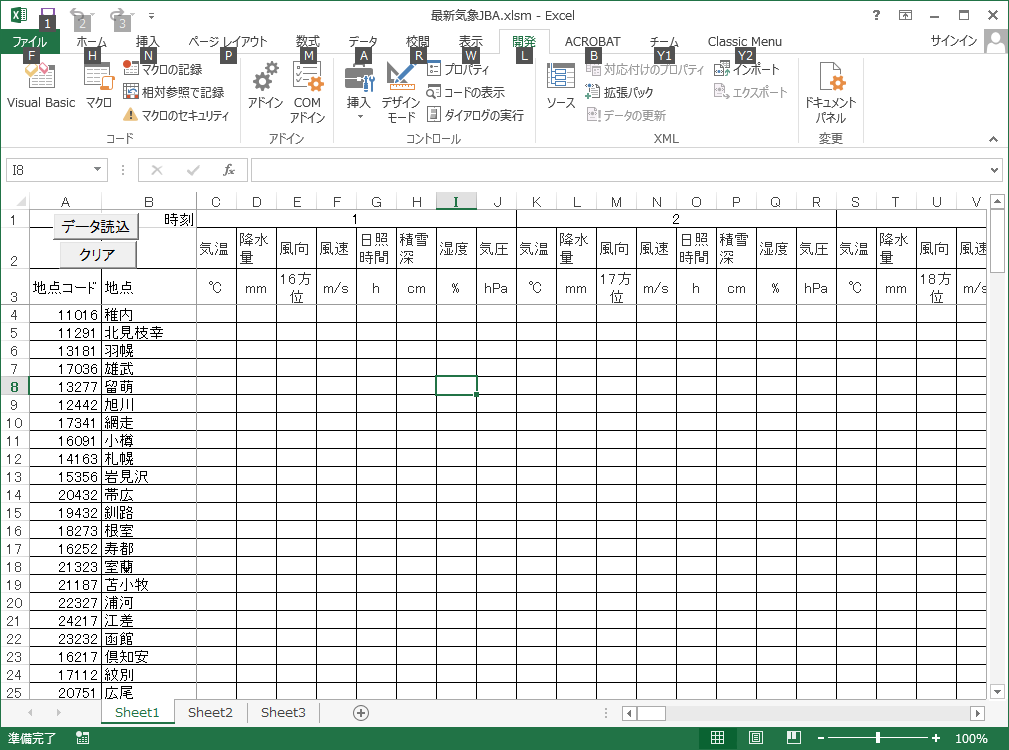
Task: Switch to the Sheet2 worksheet tab
Action: click(x=210, y=712)
